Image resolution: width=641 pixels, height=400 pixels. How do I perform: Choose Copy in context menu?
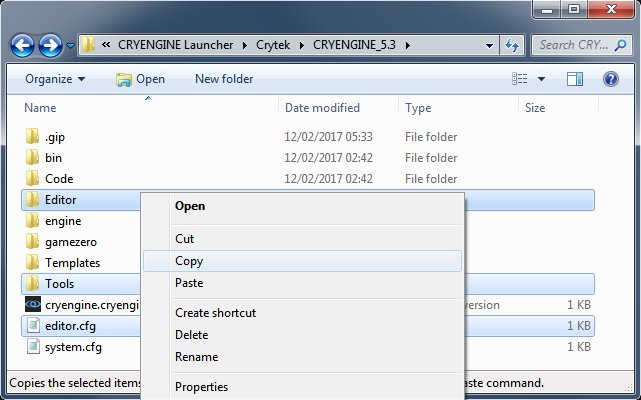click(302, 261)
